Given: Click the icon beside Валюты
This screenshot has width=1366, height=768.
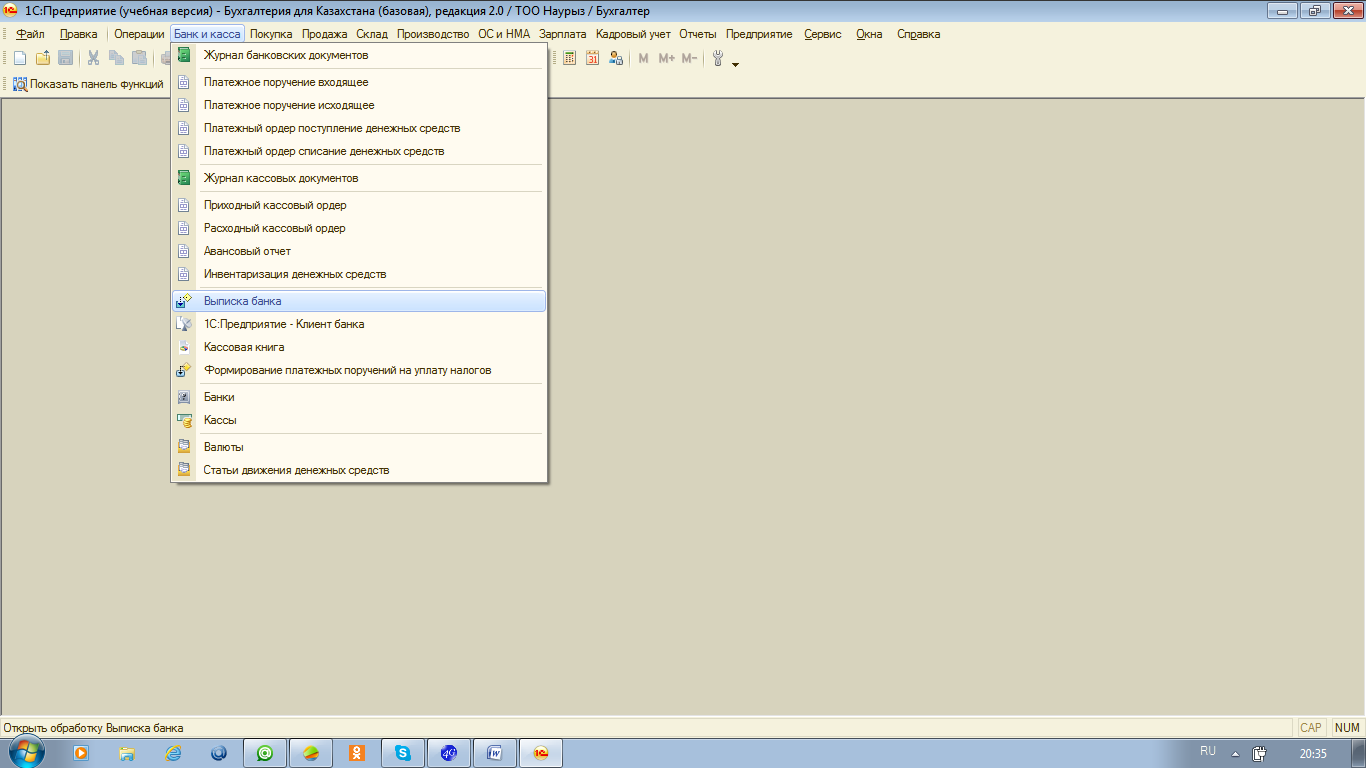Looking at the screenshot, I should [183, 447].
